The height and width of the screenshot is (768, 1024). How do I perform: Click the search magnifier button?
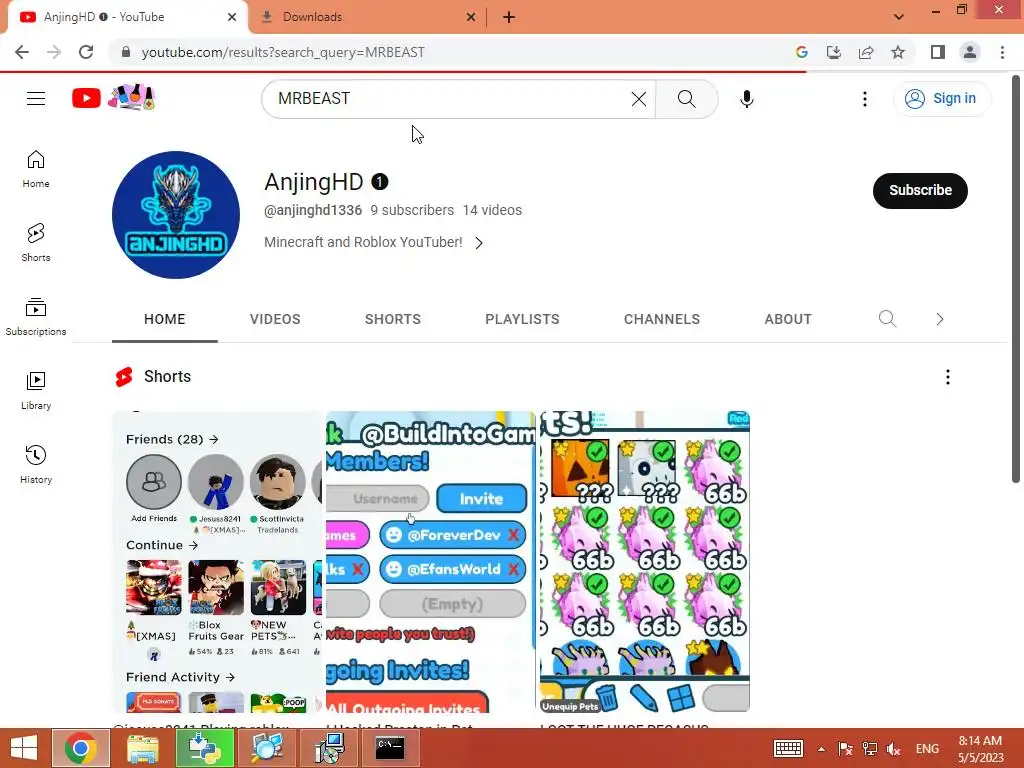click(x=686, y=99)
